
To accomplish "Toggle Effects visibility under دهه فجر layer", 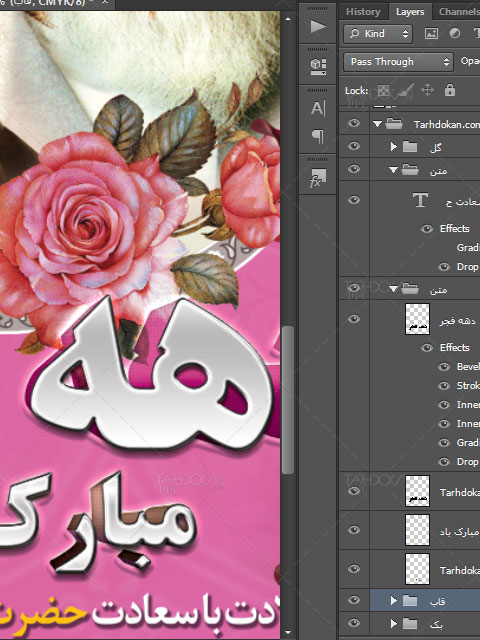I will [427, 348].
